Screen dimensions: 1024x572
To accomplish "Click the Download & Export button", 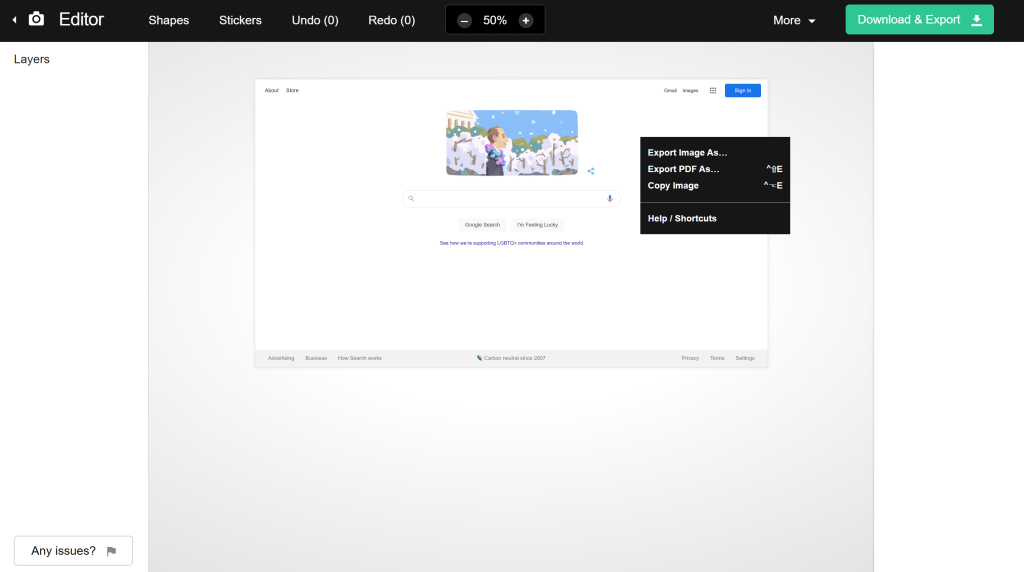I will click(919, 20).
